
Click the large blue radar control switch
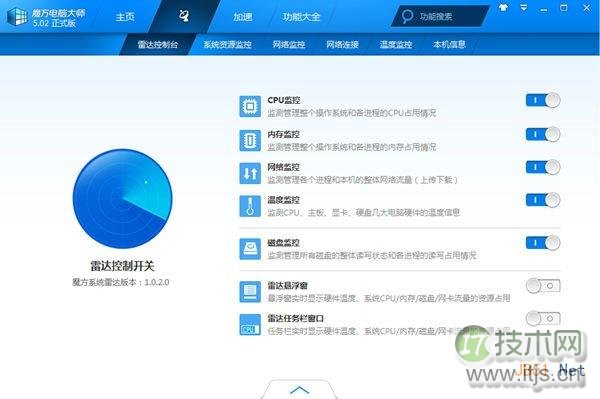coord(122,199)
